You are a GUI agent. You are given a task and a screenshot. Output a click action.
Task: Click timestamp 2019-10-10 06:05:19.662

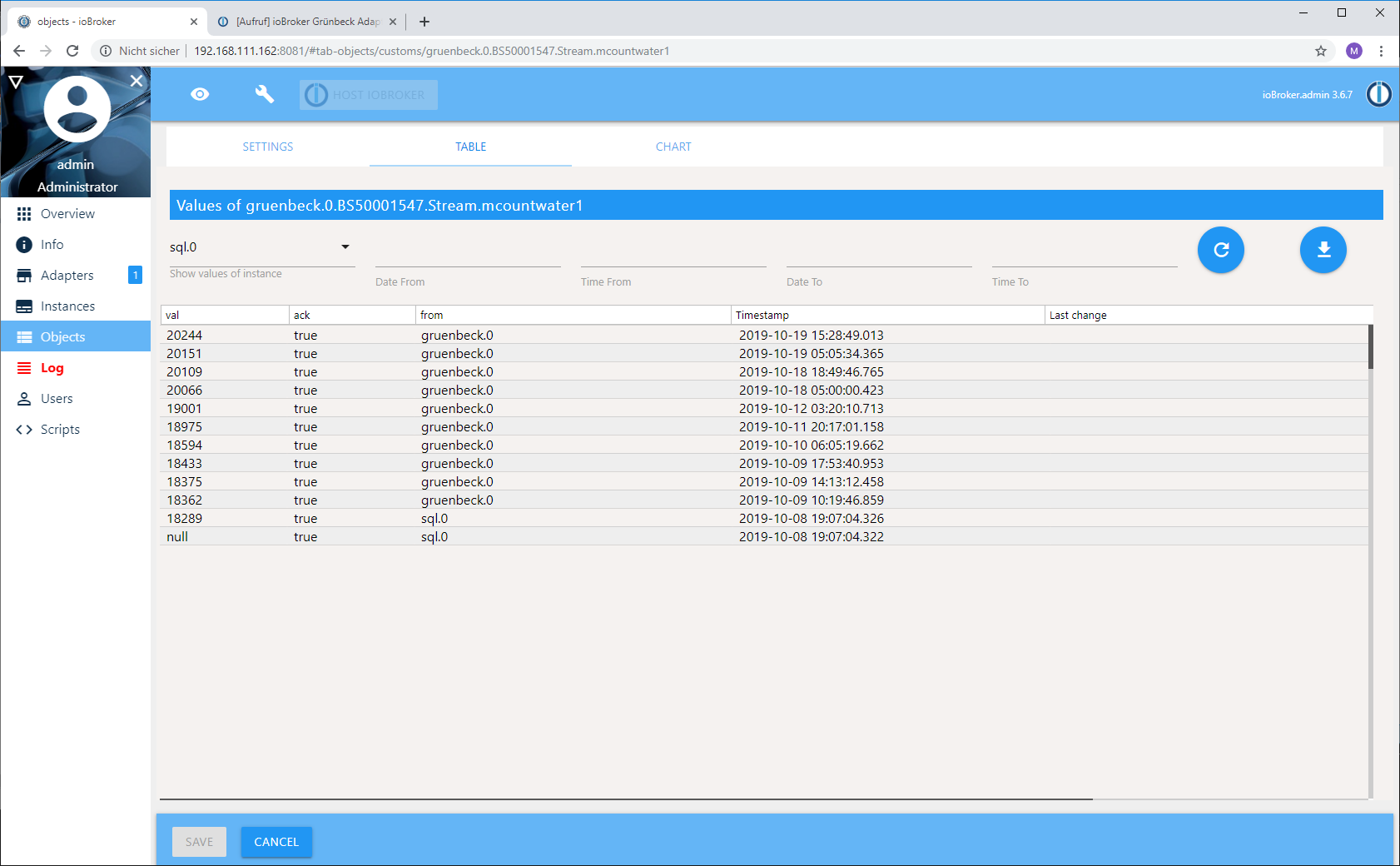coord(812,445)
